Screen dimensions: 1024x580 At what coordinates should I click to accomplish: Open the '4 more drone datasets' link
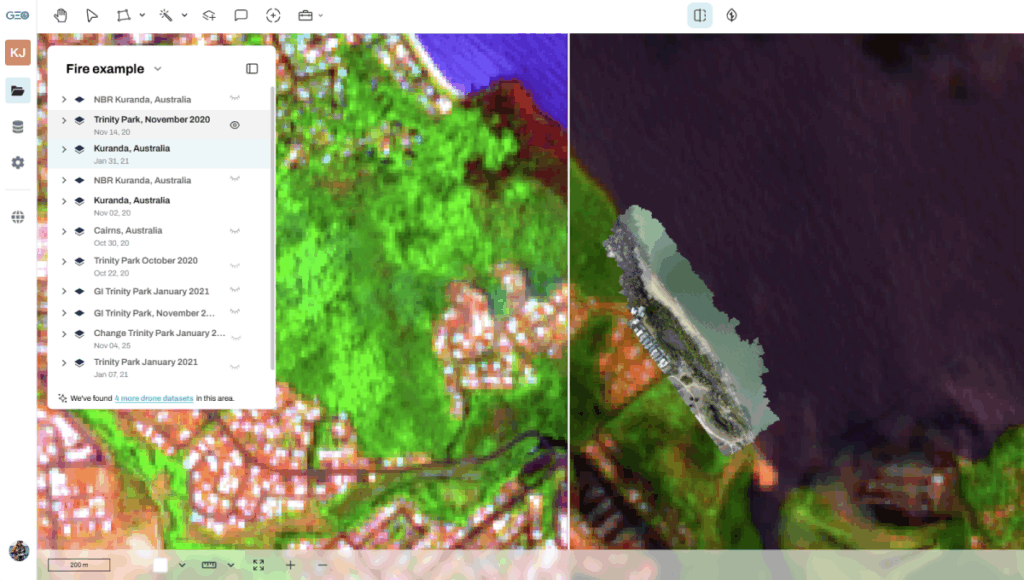click(154, 398)
